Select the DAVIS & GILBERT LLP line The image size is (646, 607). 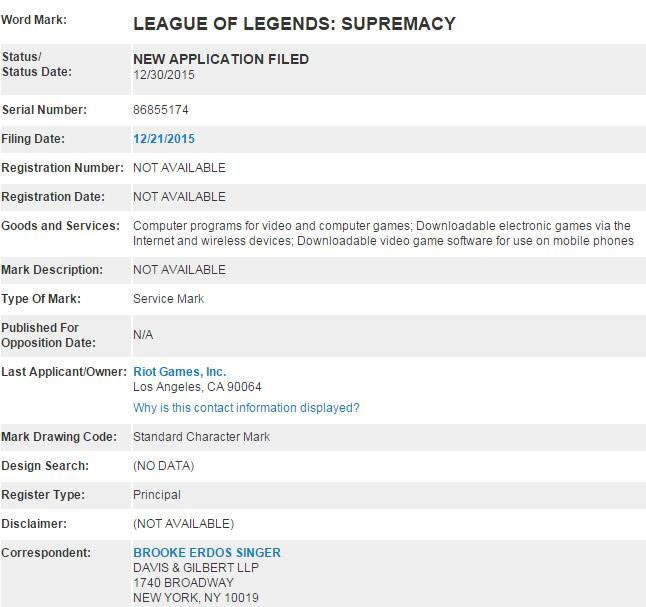coord(196,568)
